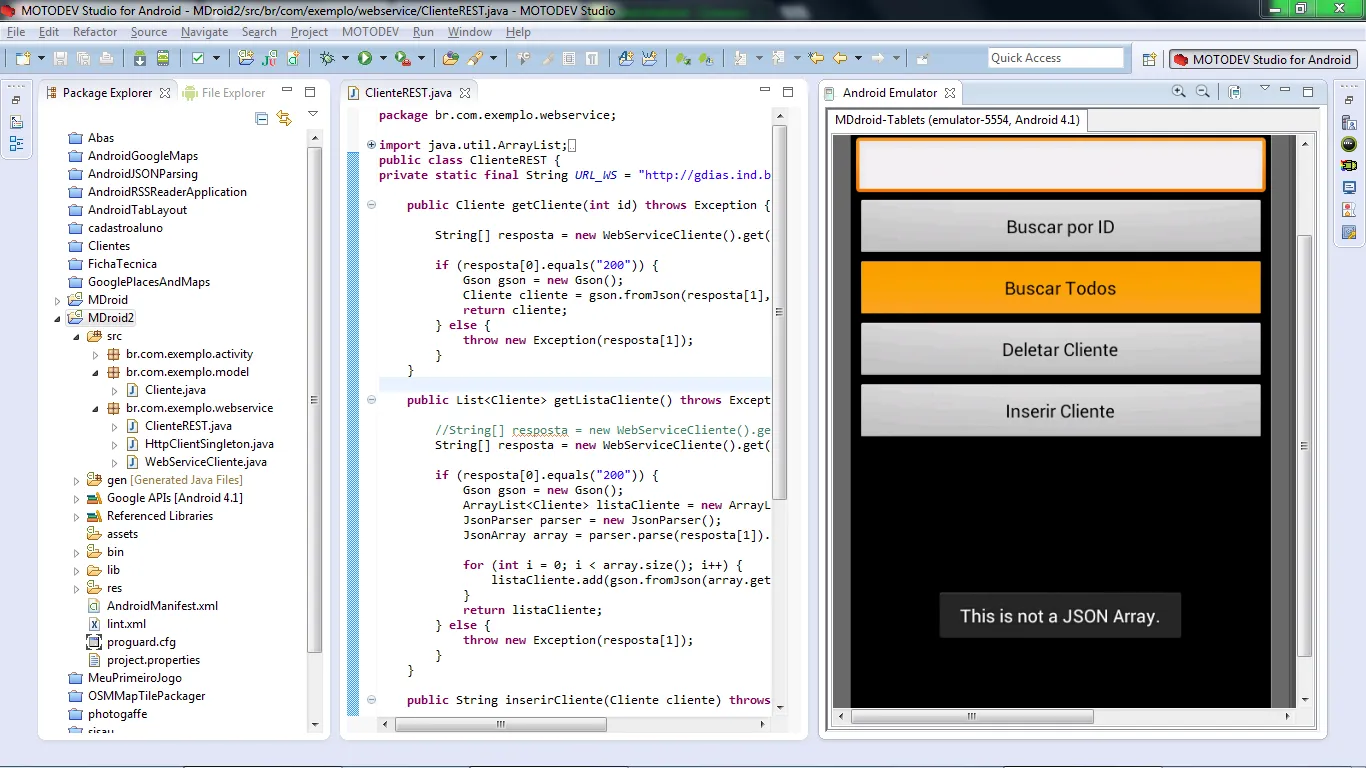The height and width of the screenshot is (768, 1366).
Task: Collapse the getCliente method fold marker
Action: tap(371, 205)
